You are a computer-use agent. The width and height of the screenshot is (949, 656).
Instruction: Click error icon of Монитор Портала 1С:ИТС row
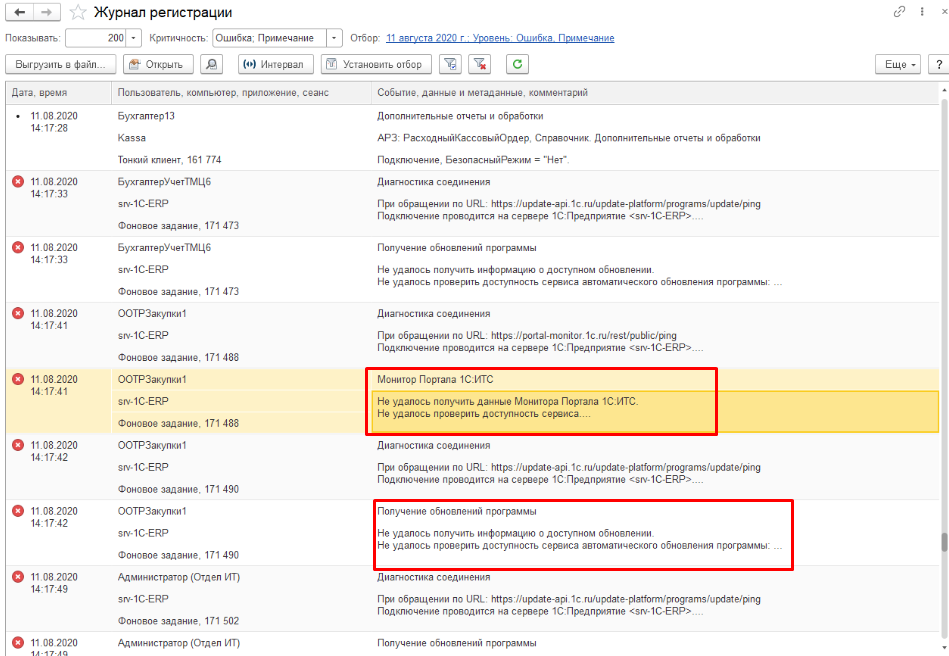click(18, 379)
